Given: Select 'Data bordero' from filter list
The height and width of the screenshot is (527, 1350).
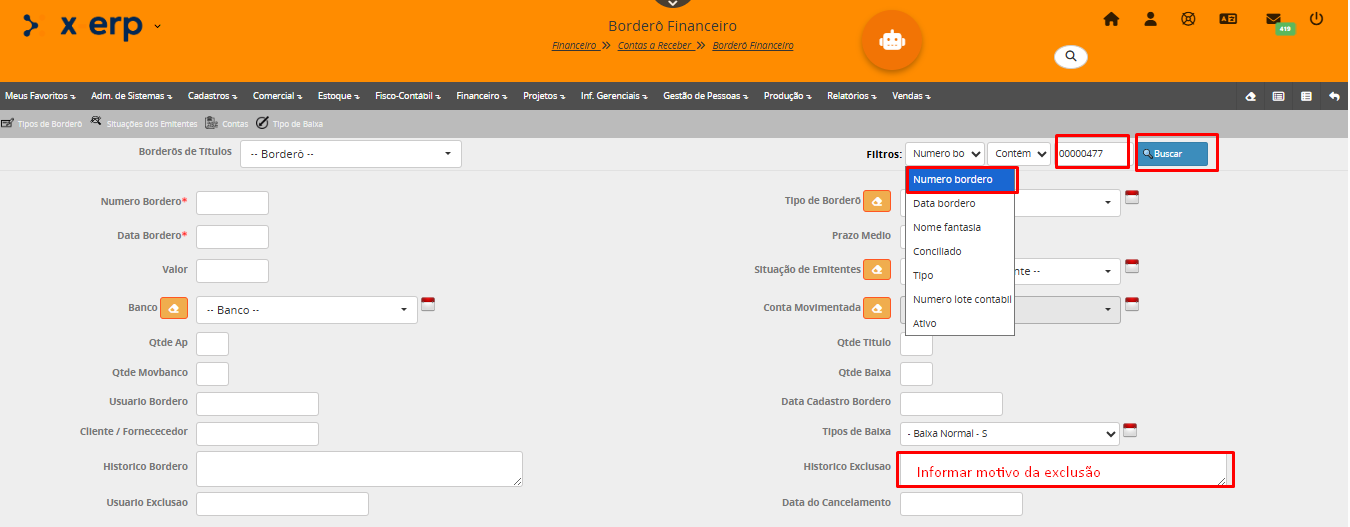Looking at the screenshot, I should [x=944, y=203].
